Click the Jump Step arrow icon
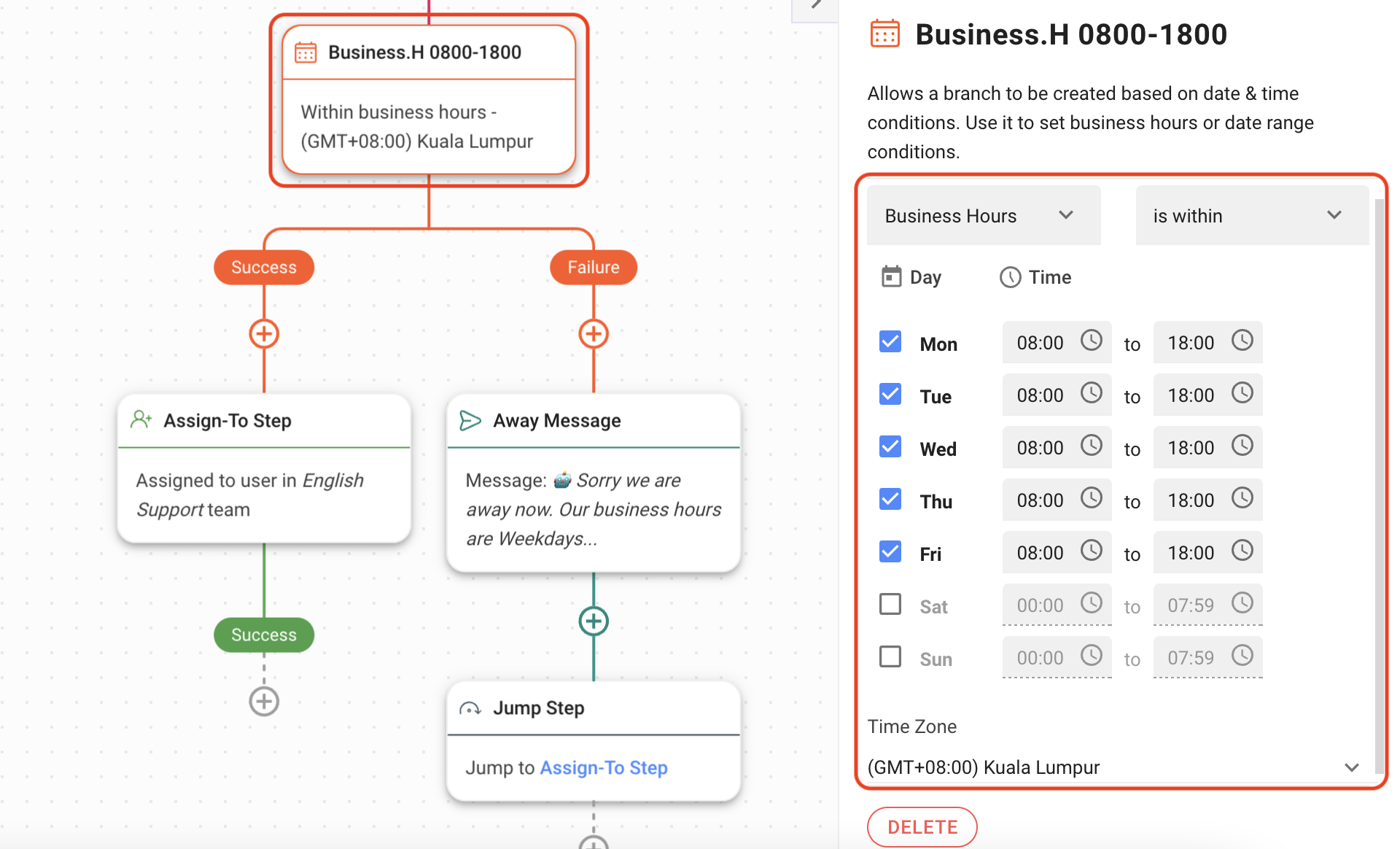The image size is (1400, 849). click(470, 708)
